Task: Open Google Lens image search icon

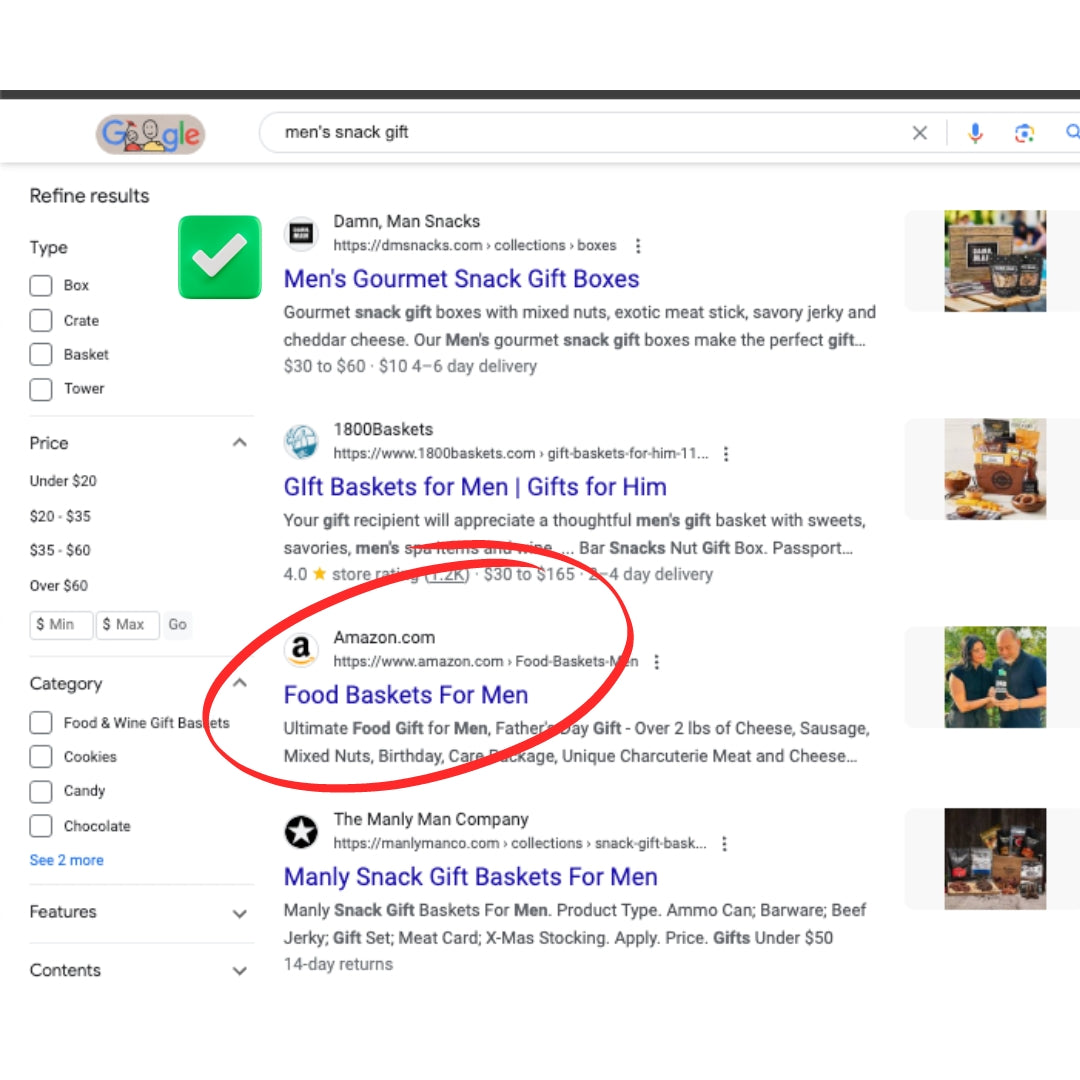Action: [1024, 133]
